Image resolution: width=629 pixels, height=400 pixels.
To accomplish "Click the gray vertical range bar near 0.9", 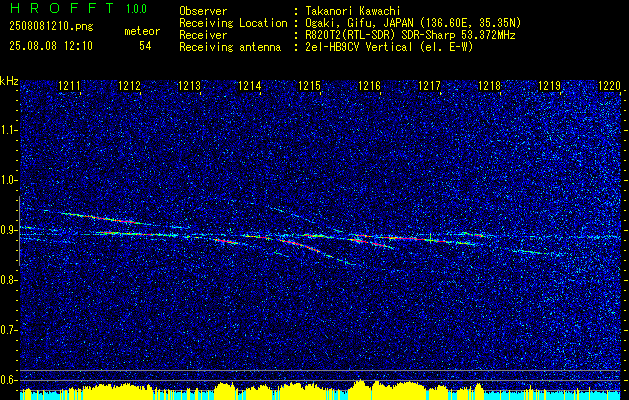I will pos(19,231).
